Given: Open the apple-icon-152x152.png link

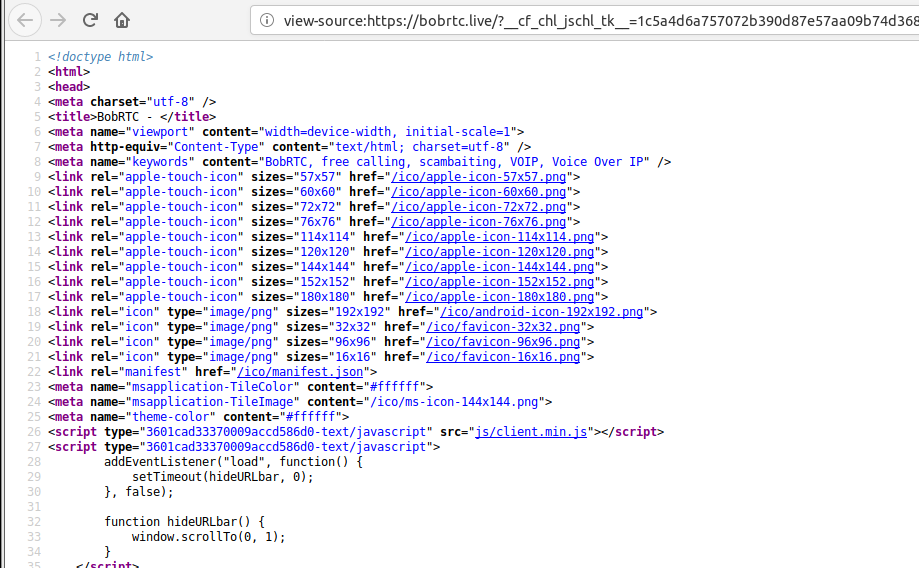Looking at the screenshot, I should (500, 282).
